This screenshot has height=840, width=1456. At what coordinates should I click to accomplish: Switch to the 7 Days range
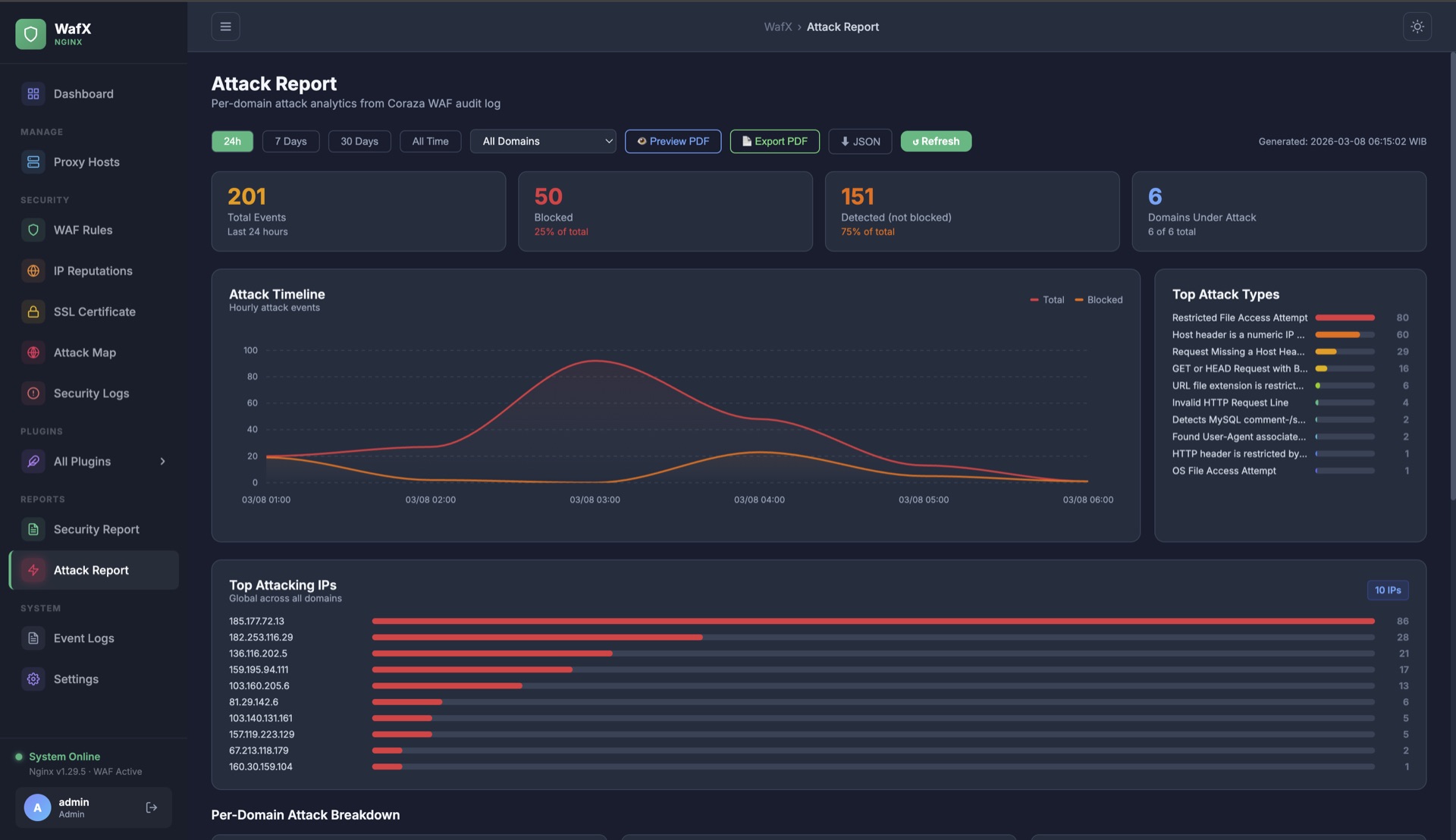[290, 141]
